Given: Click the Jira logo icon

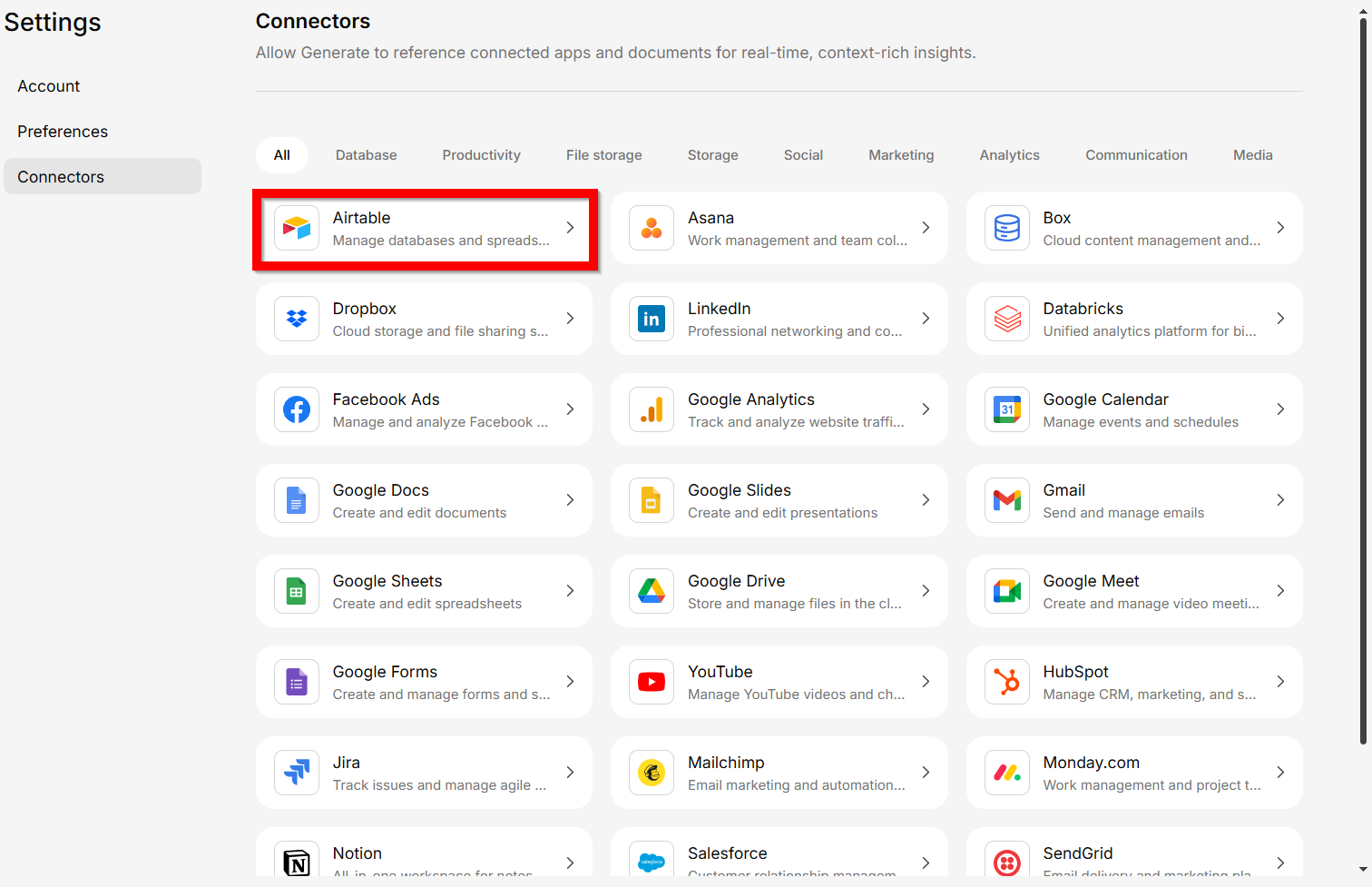Looking at the screenshot, I should pyautogui.click(x=297, y=773).
